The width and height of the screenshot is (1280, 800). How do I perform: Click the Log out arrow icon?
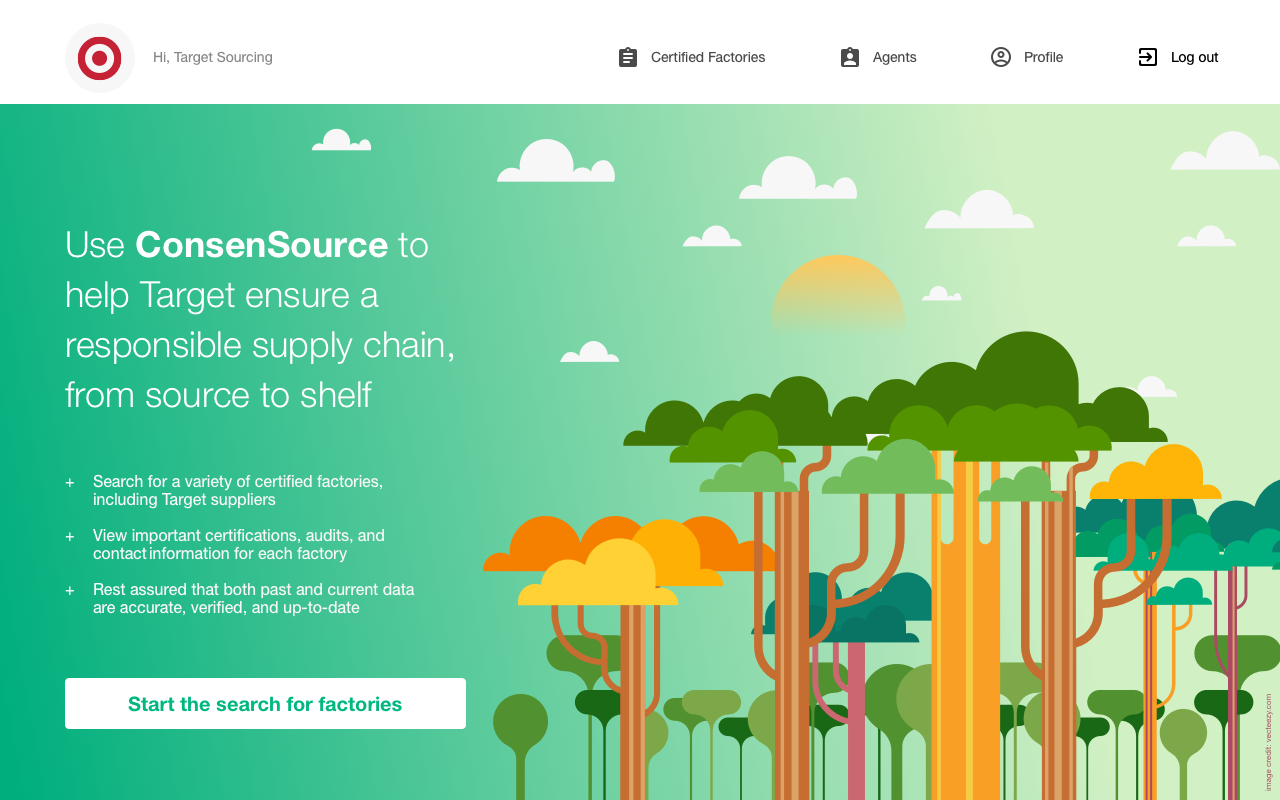(1148, 57)
